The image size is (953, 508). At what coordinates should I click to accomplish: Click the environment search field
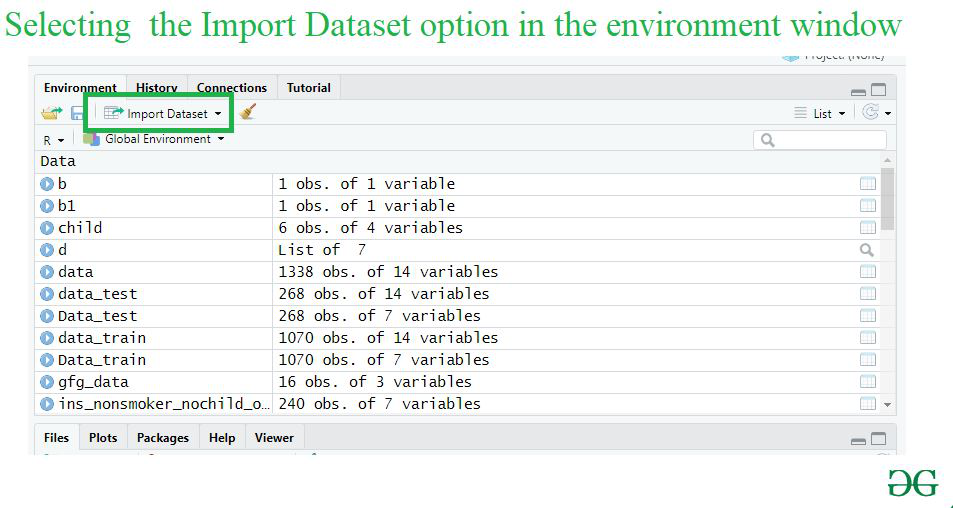(x=819, y=140)
